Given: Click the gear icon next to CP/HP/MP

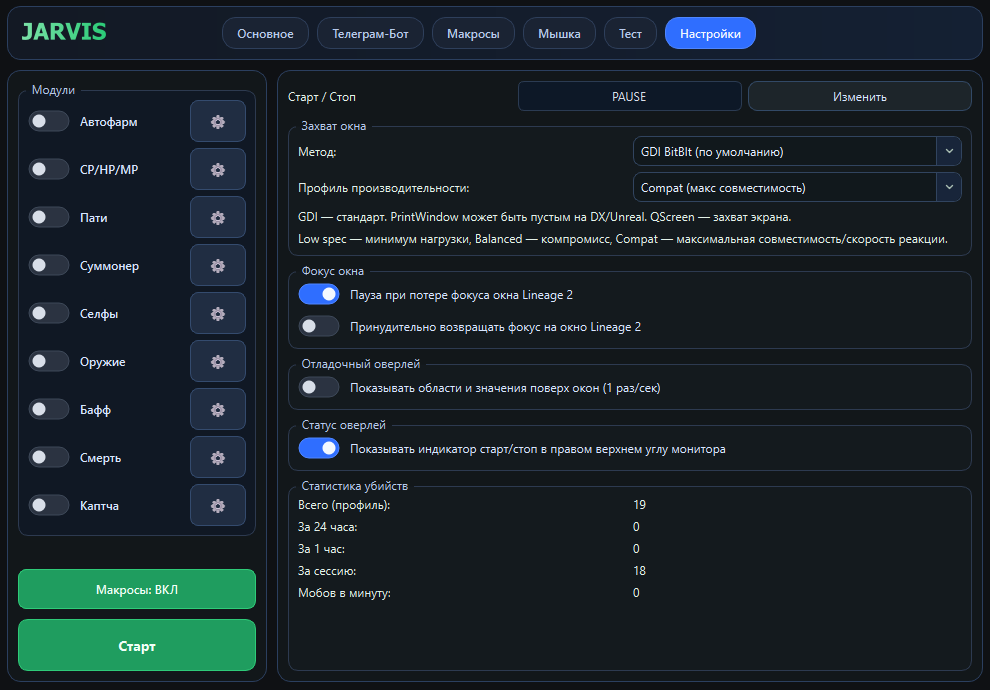Looking at the screenshot, I should (217, 170).
